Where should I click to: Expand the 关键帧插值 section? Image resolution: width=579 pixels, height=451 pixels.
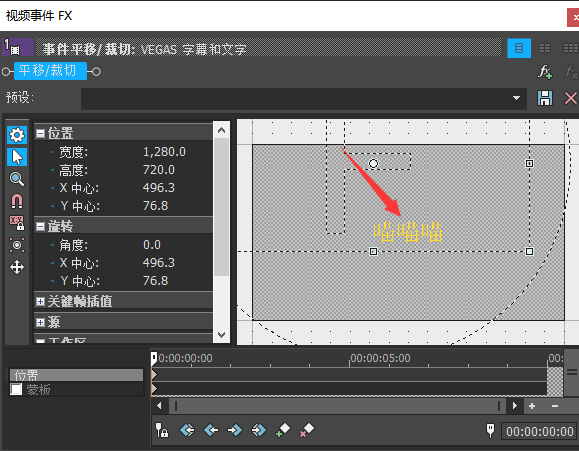coord(40,301)
